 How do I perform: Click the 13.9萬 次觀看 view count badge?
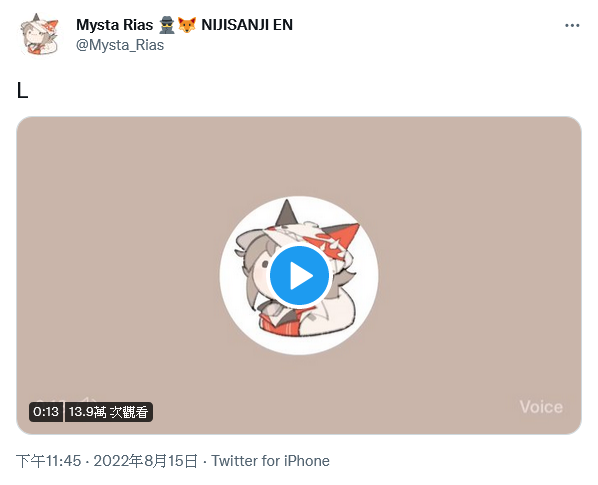pos(109,412)
